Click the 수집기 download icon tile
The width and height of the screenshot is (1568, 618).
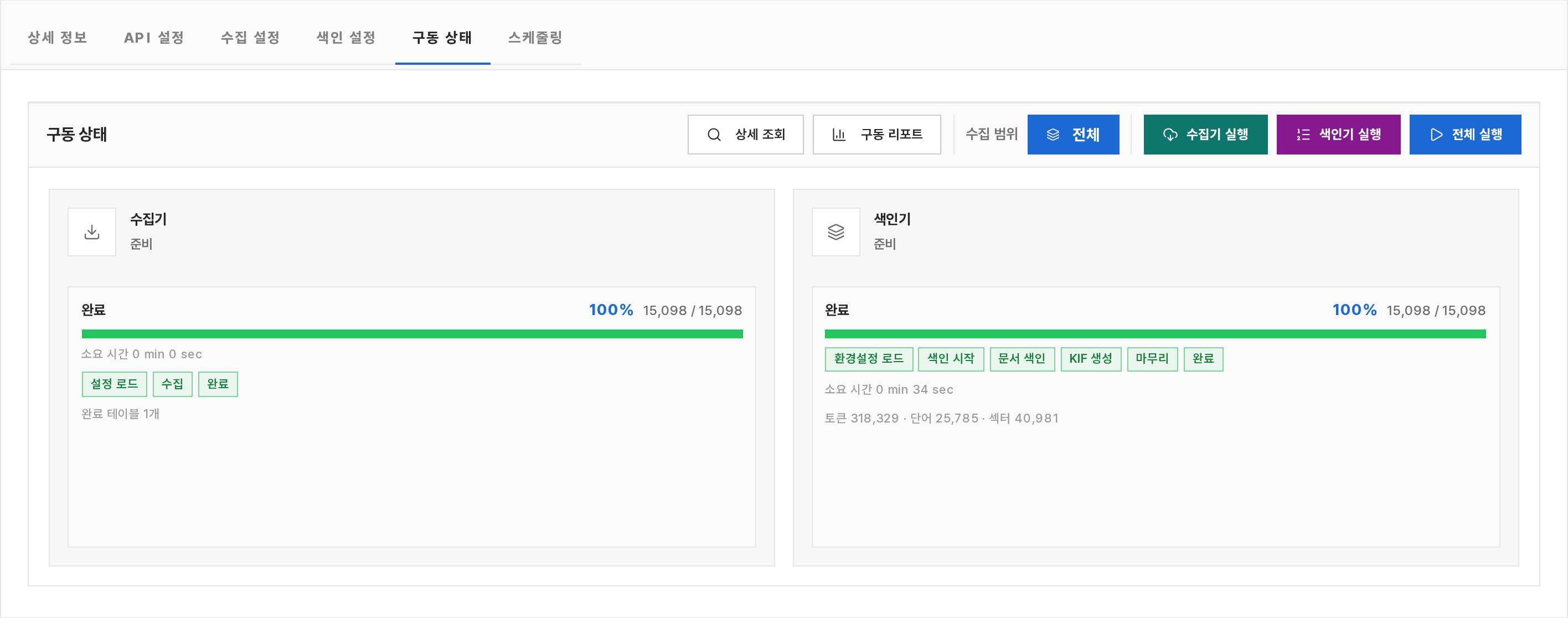click(92, 232)
